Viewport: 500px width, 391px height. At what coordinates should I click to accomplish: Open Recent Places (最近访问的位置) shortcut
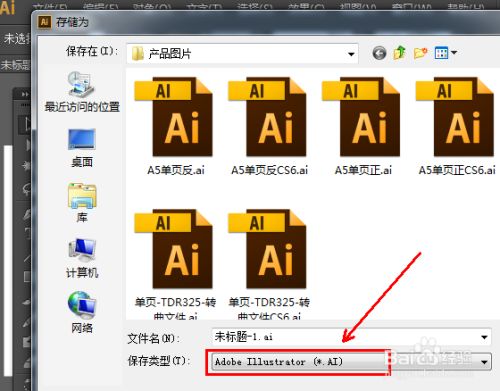(82, 92)
